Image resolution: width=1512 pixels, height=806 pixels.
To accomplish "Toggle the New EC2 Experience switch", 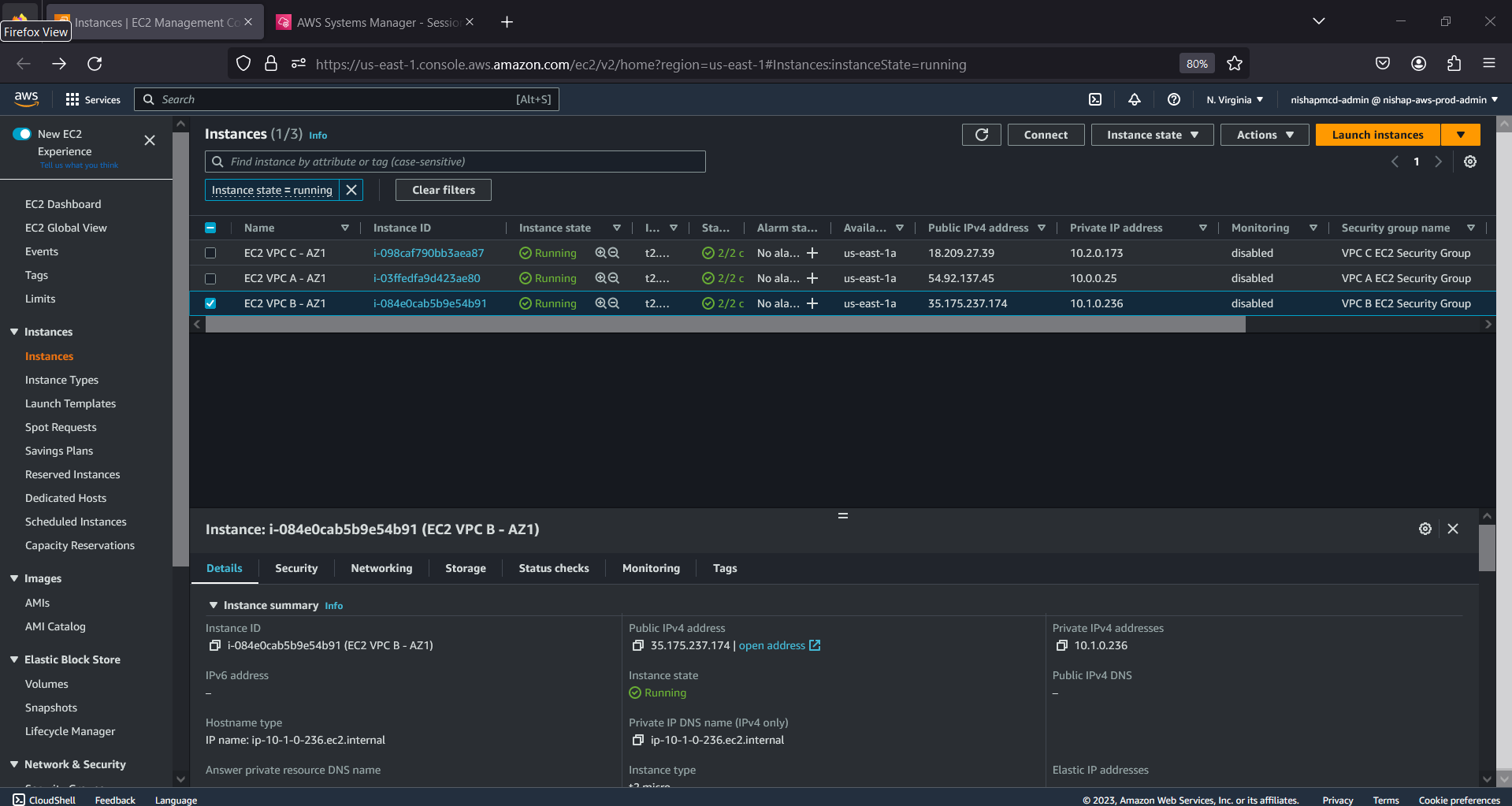I will point(22,134).
